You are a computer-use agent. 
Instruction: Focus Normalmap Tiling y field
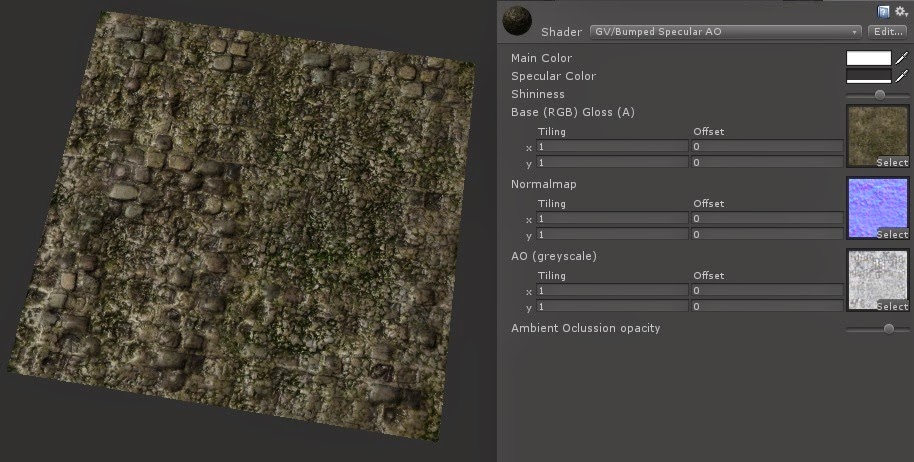coord(612,234)
